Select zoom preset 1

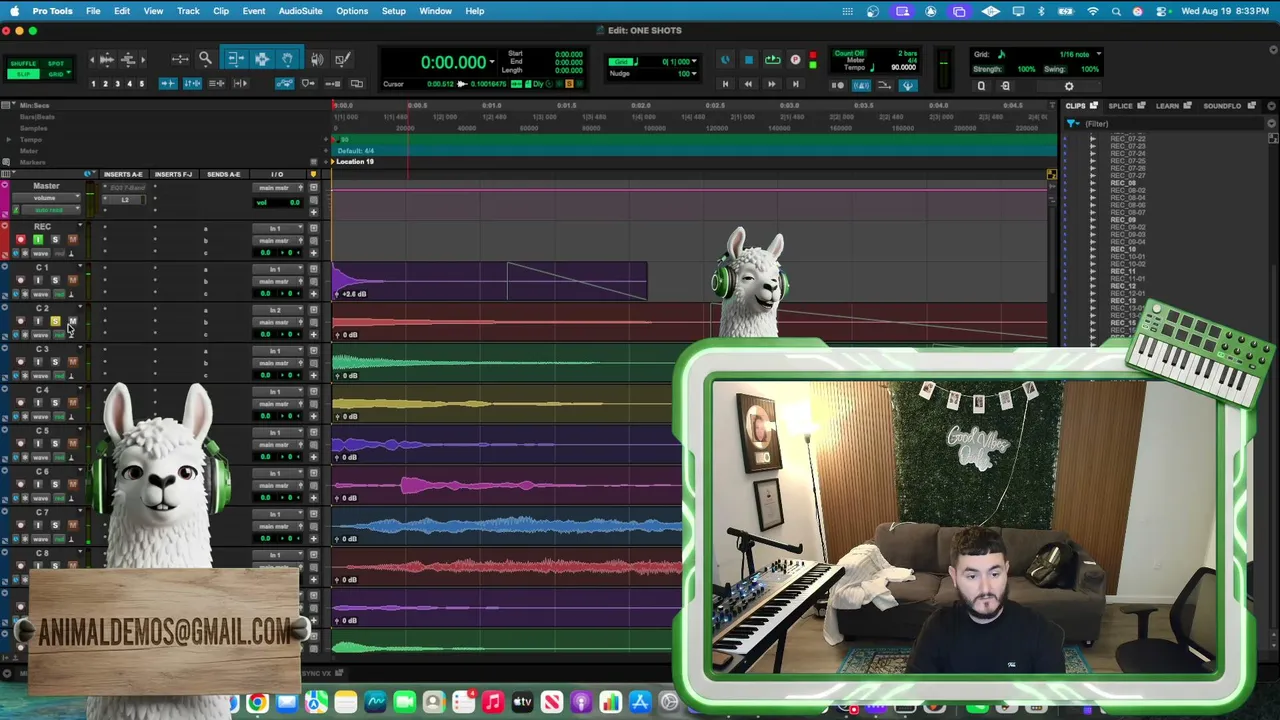[93, 84]
